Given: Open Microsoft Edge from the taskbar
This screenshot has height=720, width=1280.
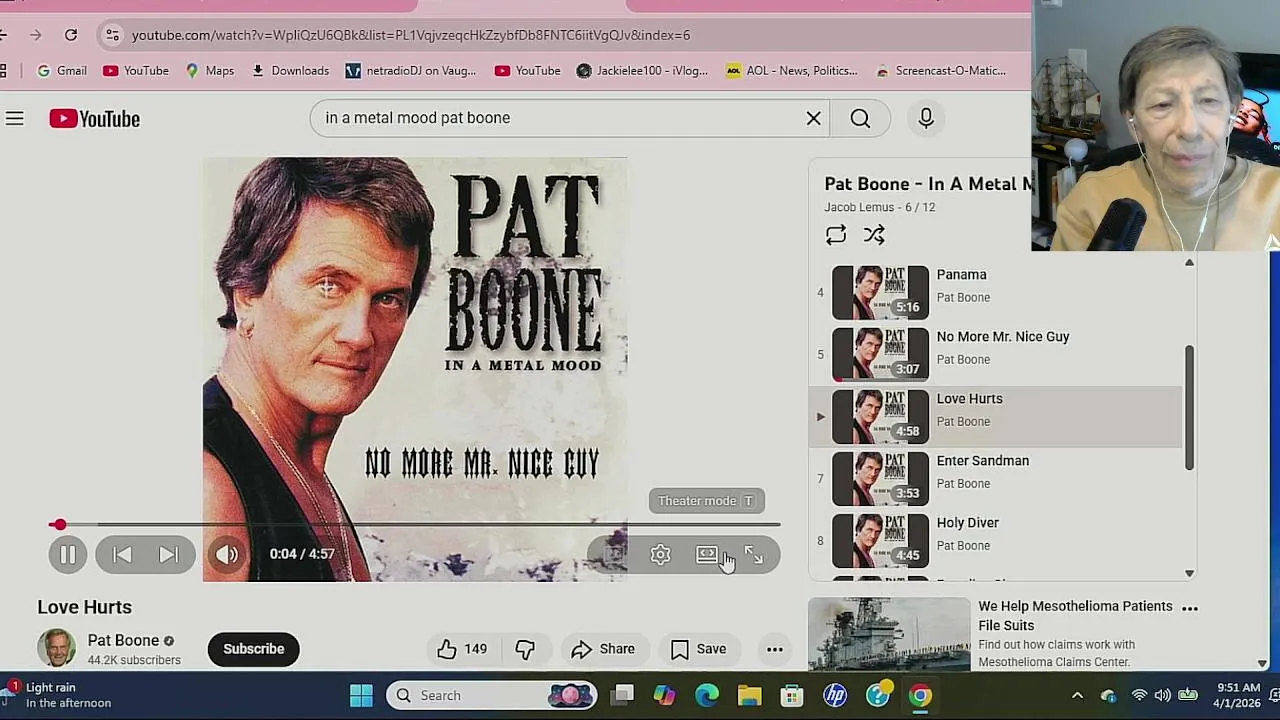Looking at the screenshot, I should coord(707,695).
